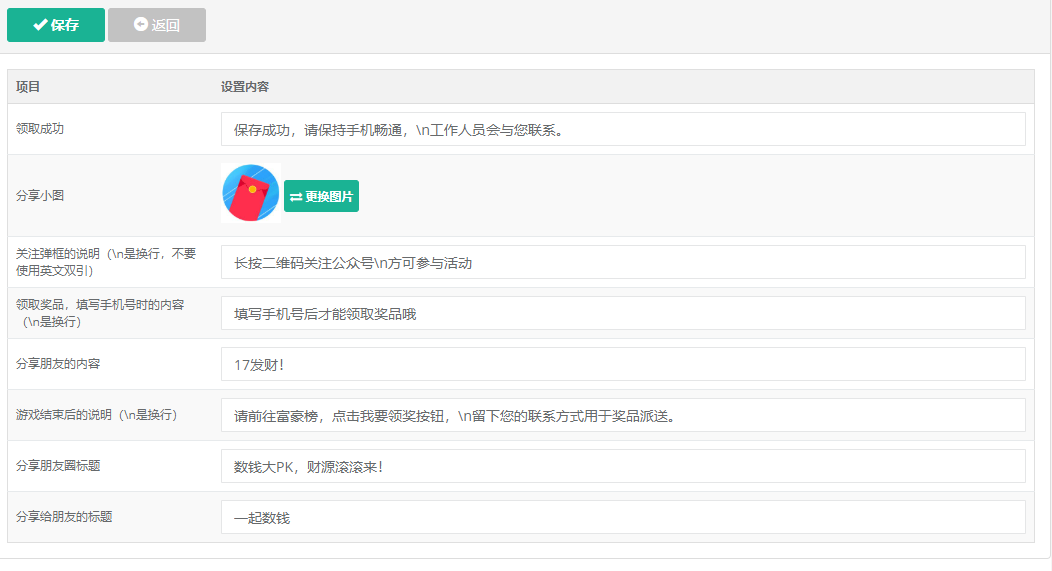Click the green 保存 save button
This screenshot has width=1052, height=571.
[56, 25]
